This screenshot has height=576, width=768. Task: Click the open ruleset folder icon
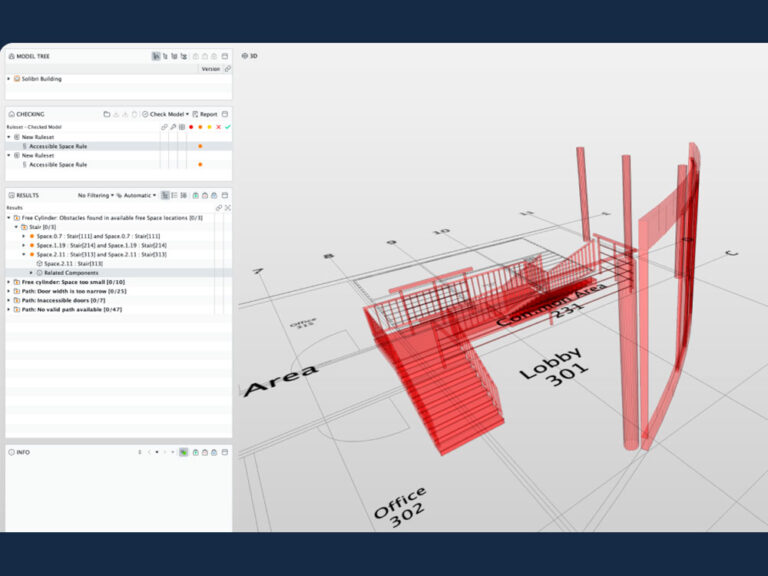[107, 114]
